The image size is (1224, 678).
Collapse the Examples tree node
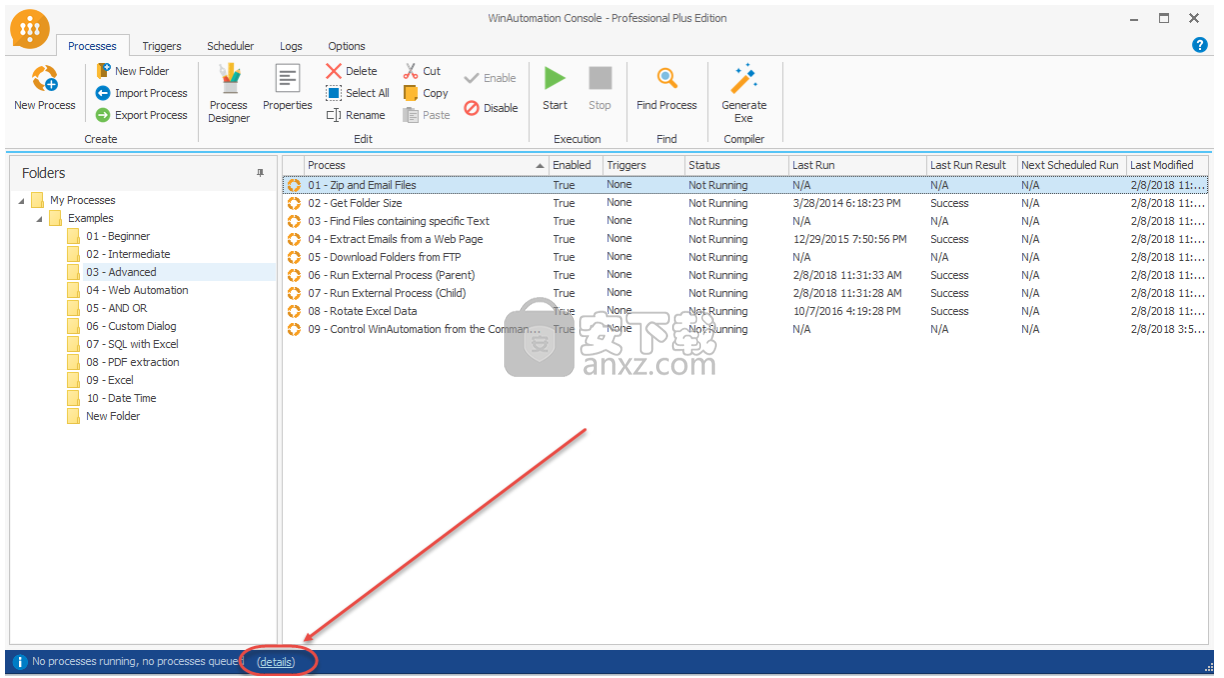tap(39, 219)
